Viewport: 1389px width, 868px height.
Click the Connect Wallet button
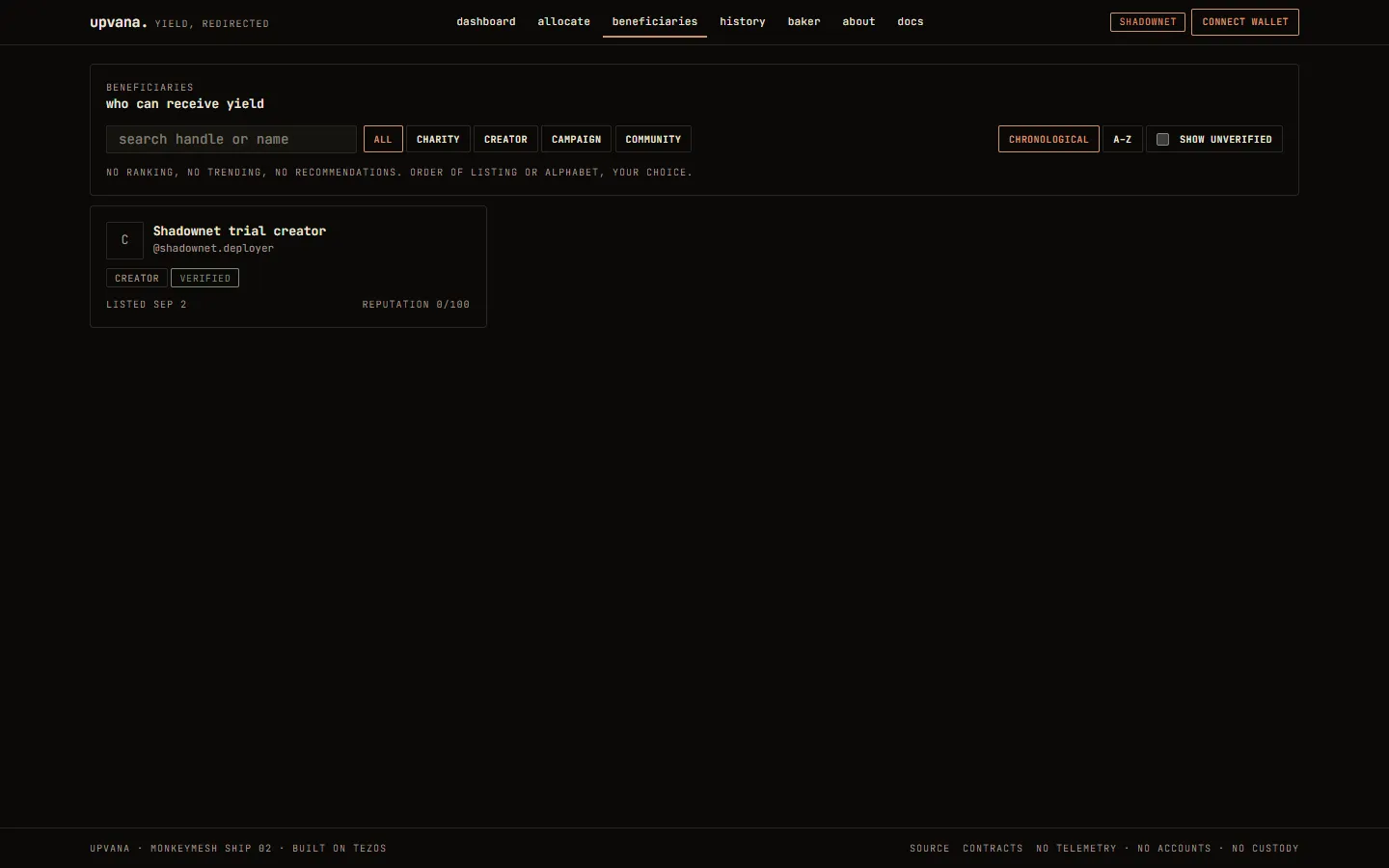[x=1245, y=21]
